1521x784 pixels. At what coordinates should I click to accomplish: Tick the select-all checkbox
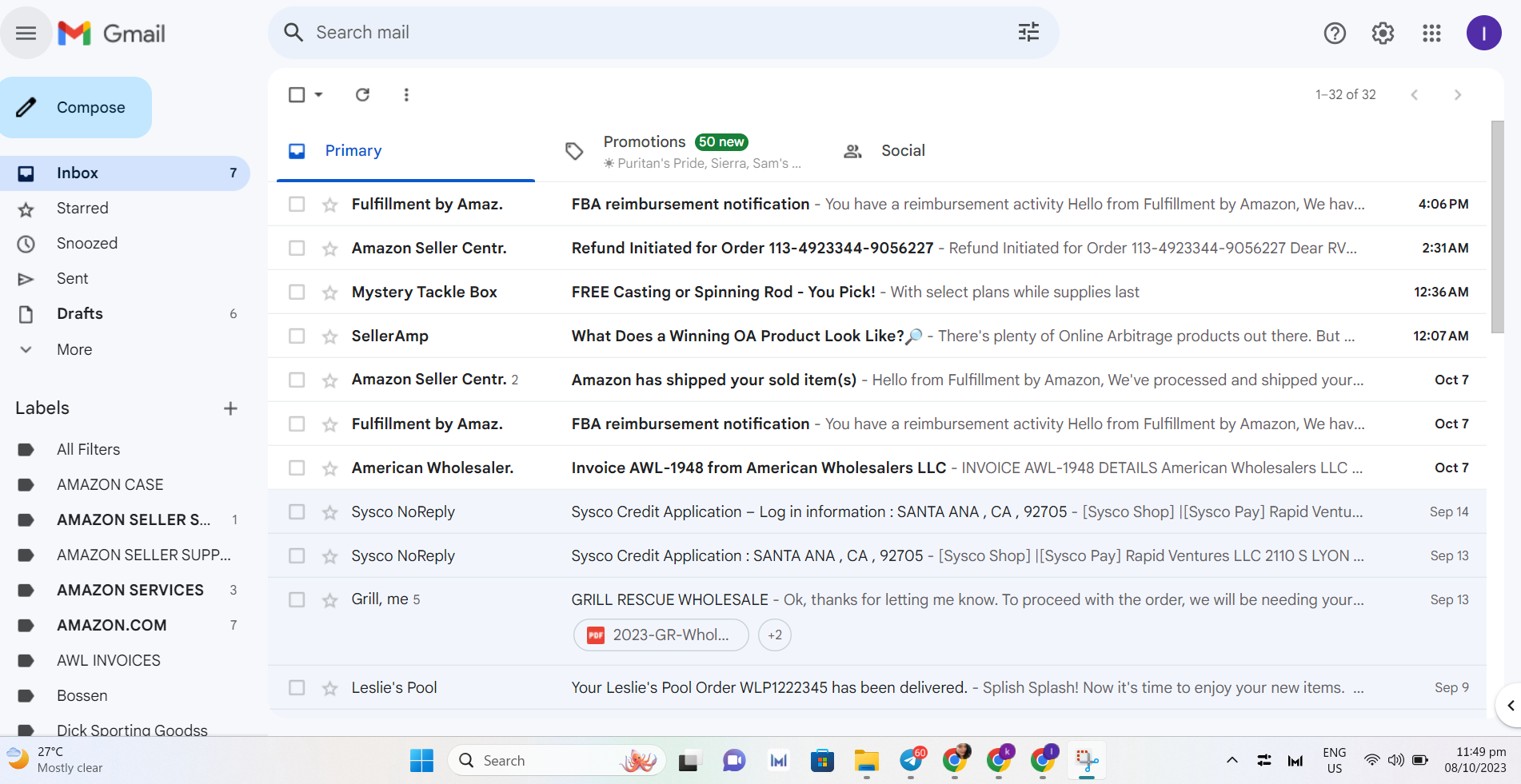(x=297, y=94)
